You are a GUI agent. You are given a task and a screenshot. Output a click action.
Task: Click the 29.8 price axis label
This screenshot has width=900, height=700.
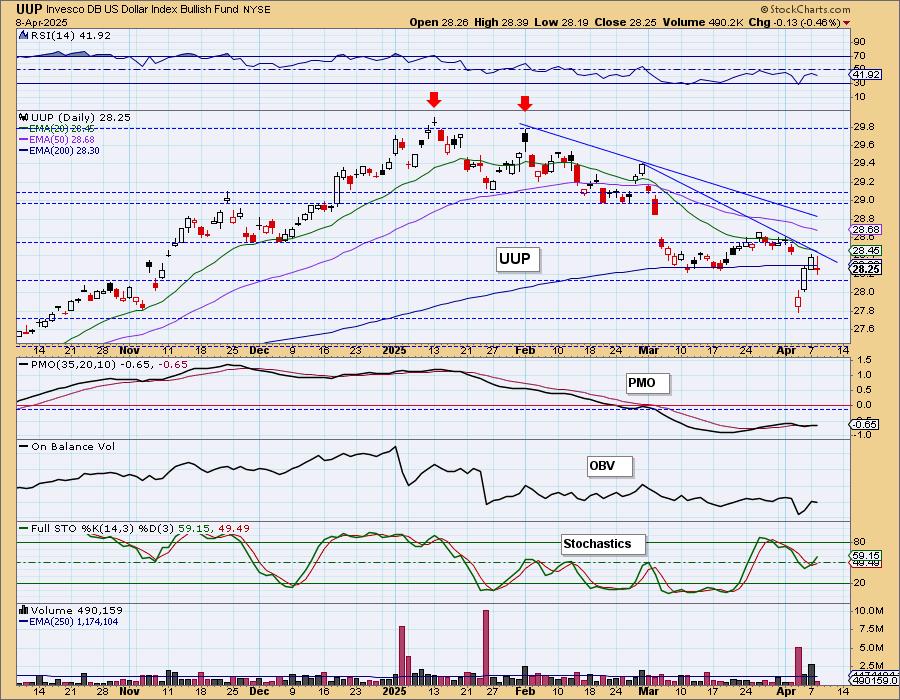[864, 126]
